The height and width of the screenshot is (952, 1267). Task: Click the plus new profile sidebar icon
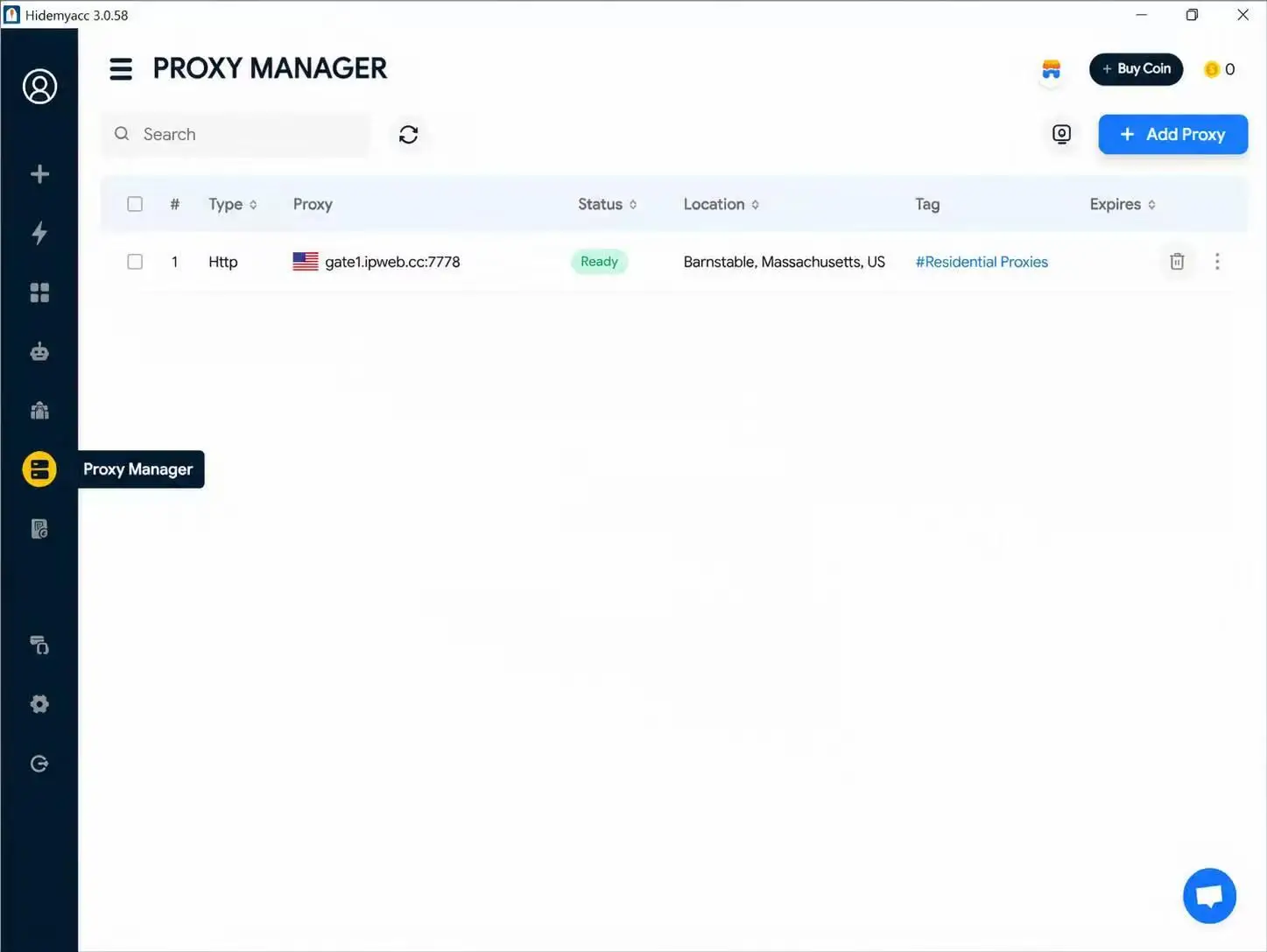(39, 173)
